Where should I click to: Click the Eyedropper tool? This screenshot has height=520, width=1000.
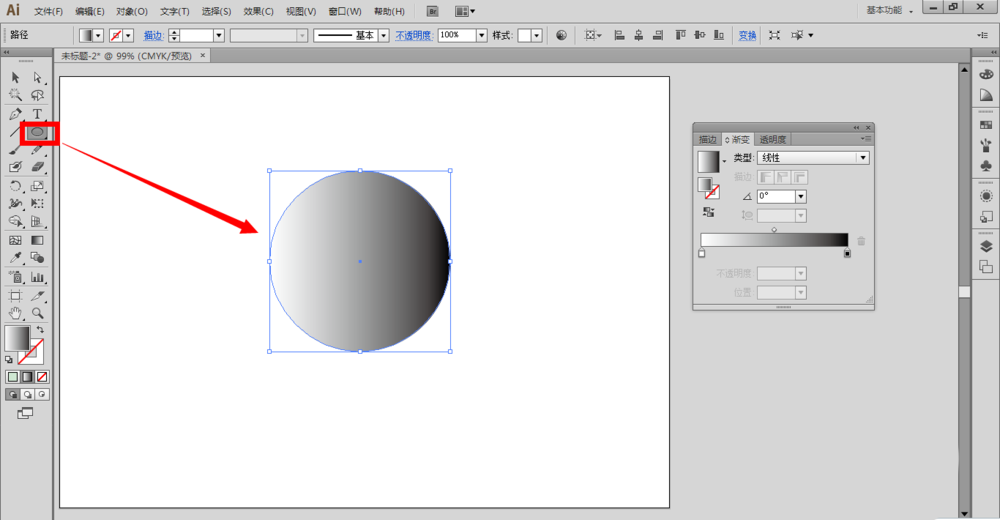(15, 258)
